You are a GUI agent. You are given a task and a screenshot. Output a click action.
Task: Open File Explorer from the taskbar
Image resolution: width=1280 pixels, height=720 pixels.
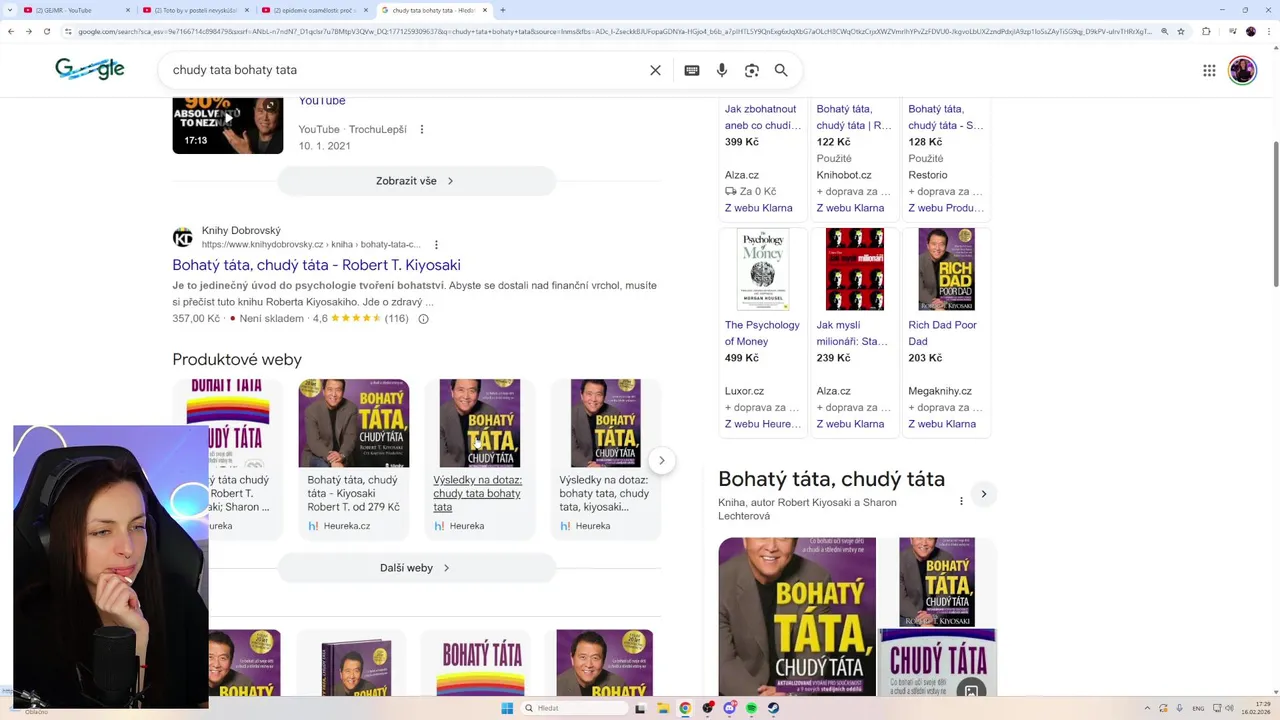point(663,708)
